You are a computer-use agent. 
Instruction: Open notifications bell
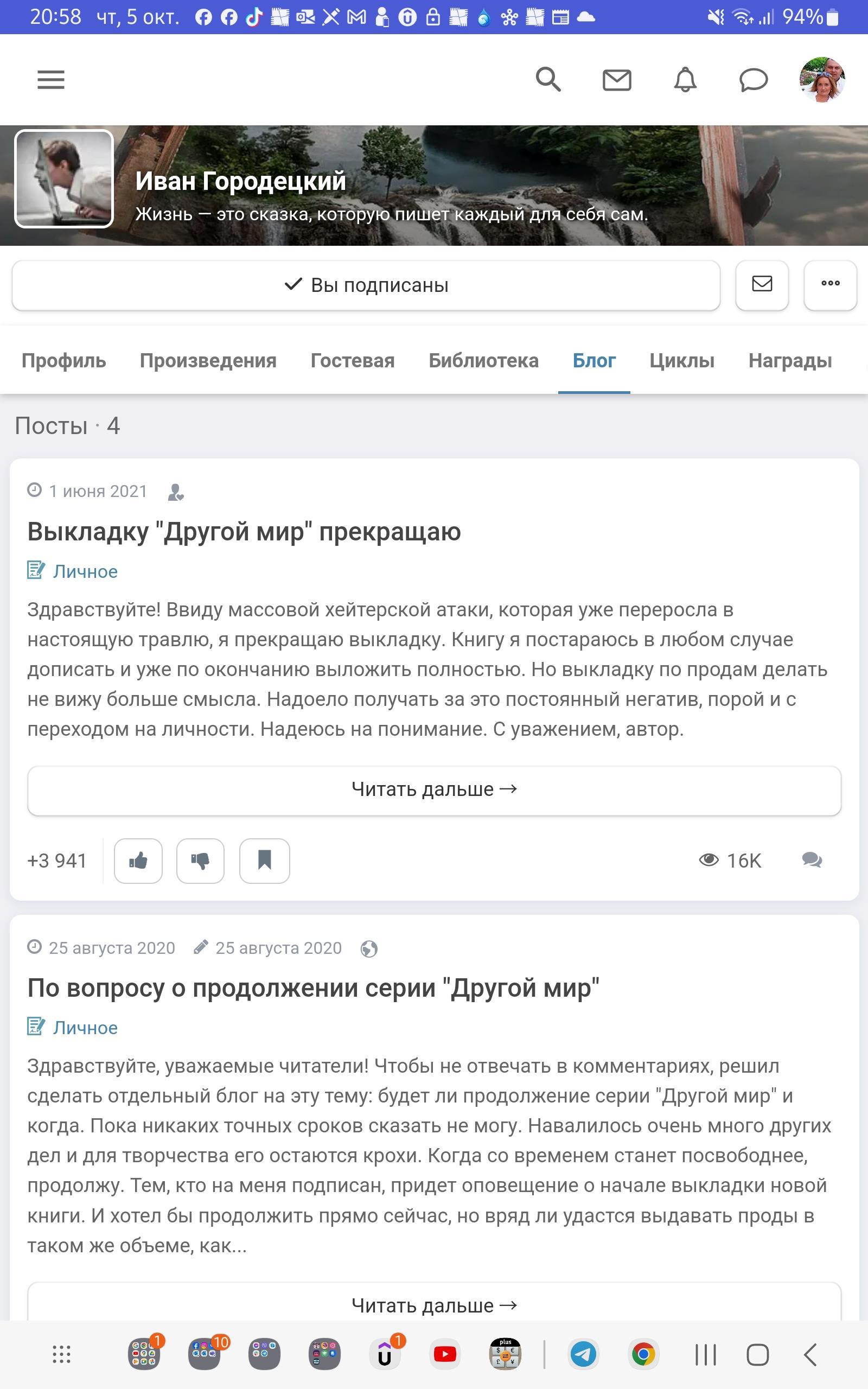(x=685, y=80)
